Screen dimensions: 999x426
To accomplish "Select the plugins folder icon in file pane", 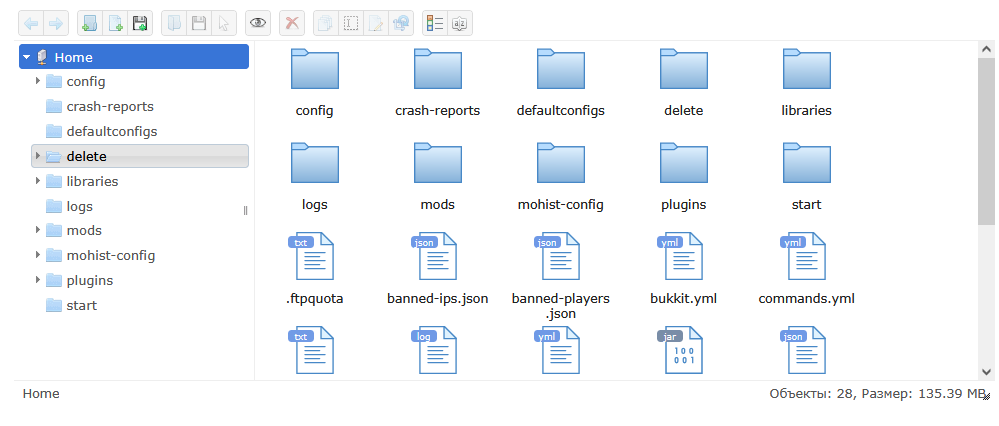I will tap(684, 163).
